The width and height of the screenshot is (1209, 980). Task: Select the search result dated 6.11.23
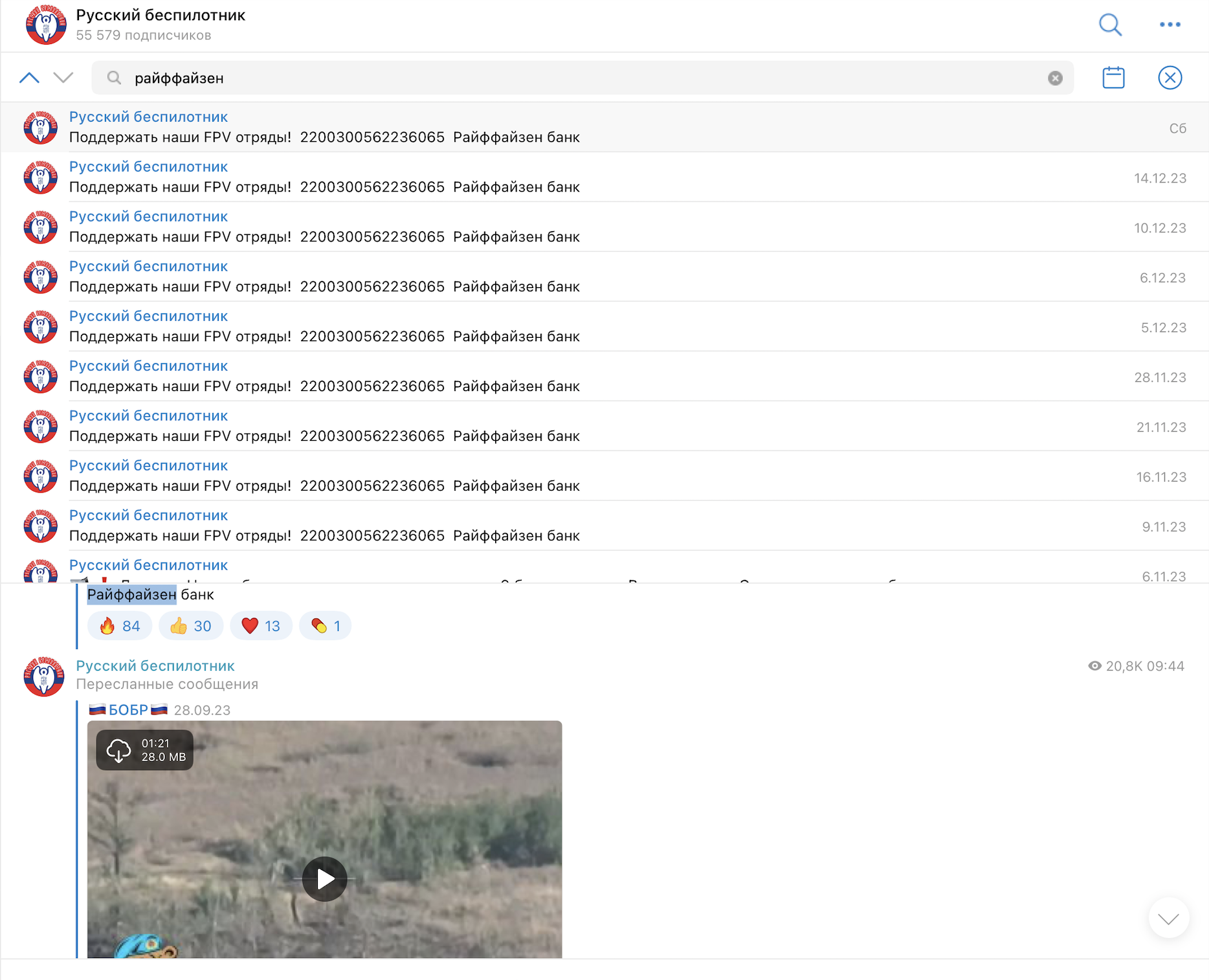604,568
